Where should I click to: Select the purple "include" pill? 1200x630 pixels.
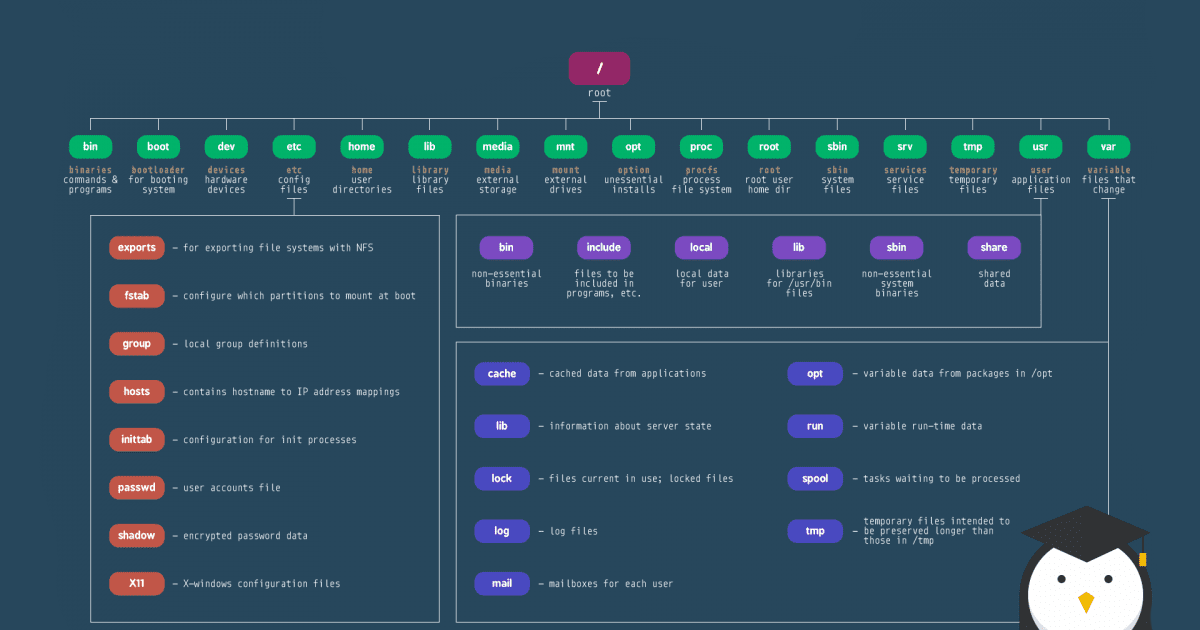(604, 247)
